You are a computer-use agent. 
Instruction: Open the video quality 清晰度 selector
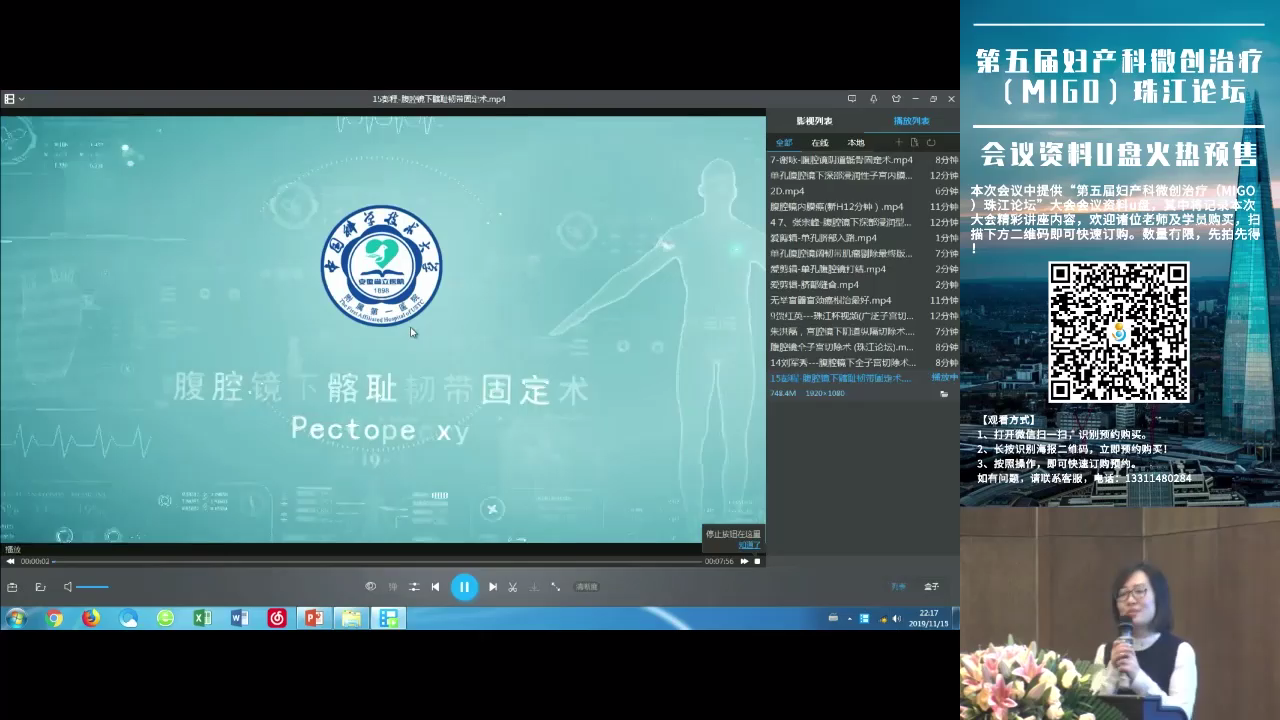pos(587,587)
